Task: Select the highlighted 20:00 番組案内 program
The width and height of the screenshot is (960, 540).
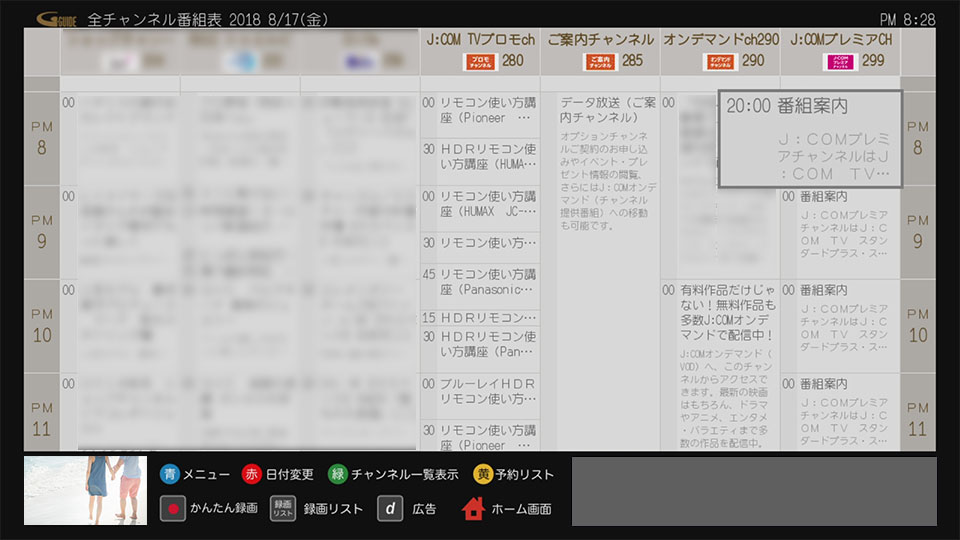Action: [x=810, y=139]
